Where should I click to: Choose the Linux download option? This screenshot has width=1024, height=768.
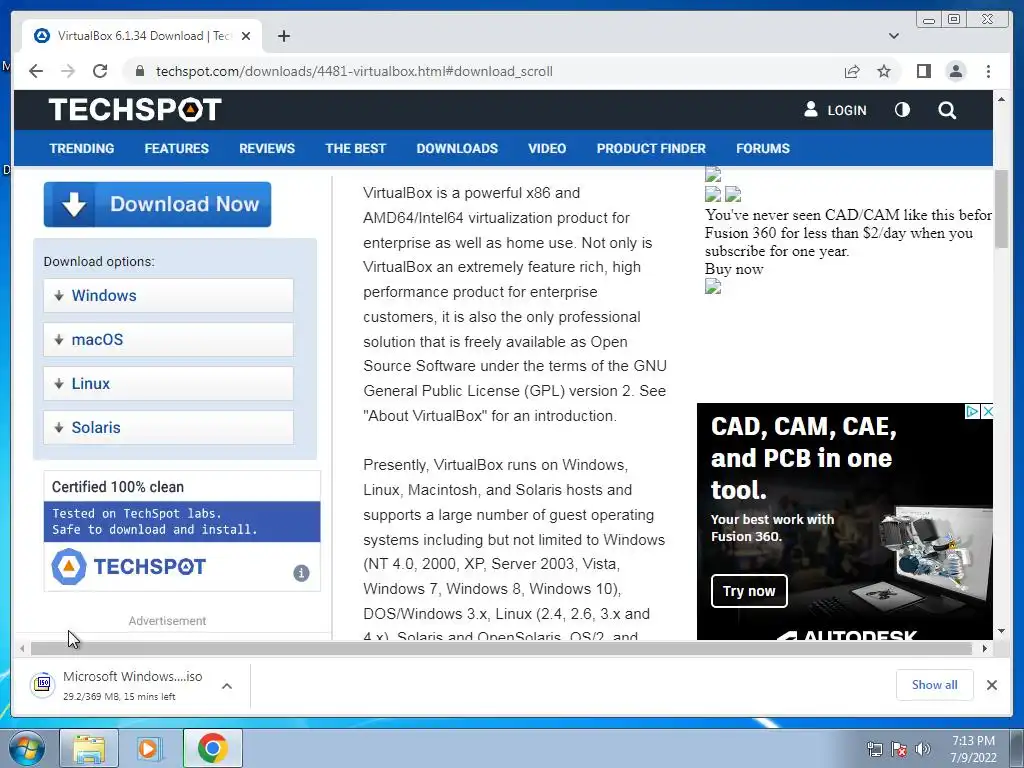(x=168, y=383)
